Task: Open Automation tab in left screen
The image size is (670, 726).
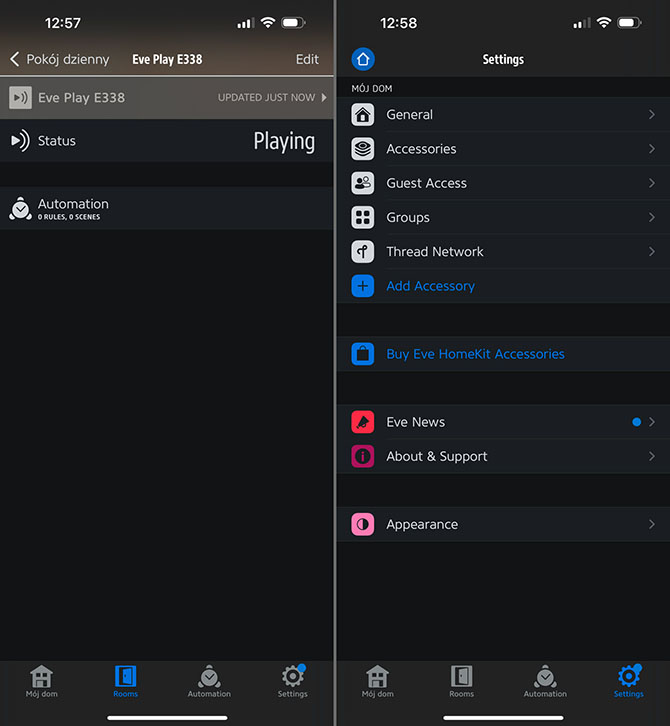Action: 209,681
